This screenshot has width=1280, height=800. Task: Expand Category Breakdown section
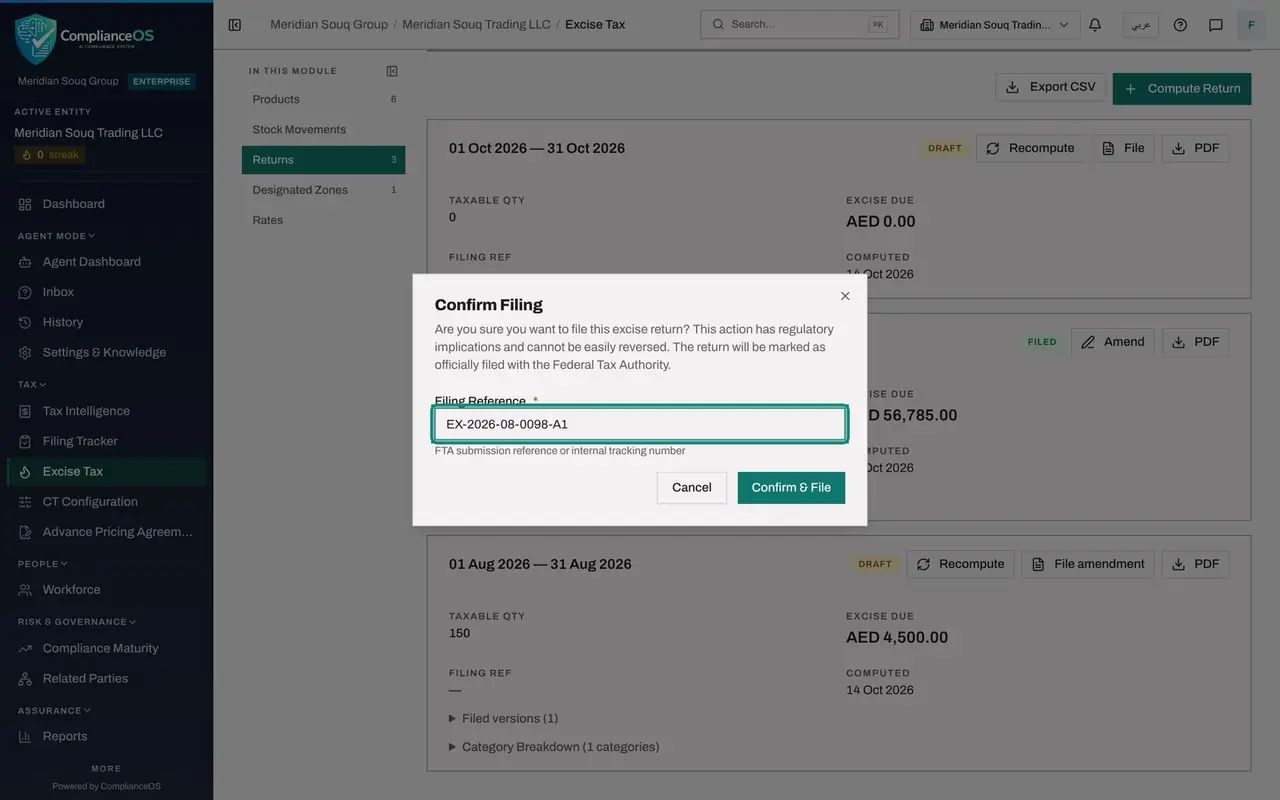click(x=554, y=747)
